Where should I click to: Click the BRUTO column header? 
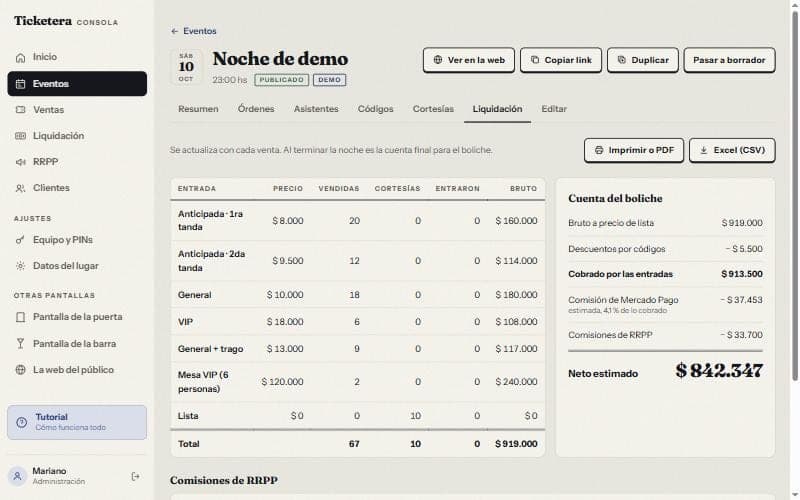click(523, 189)
